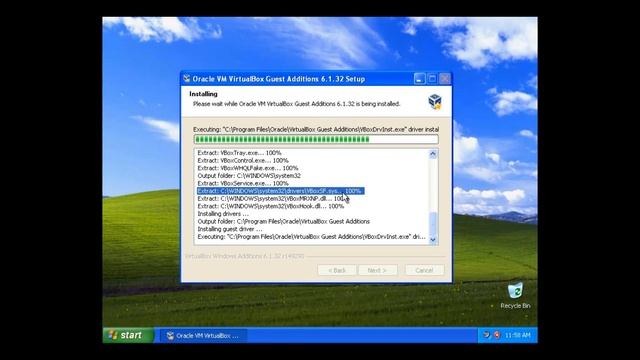Click the taskbar clock

[518, 335]
